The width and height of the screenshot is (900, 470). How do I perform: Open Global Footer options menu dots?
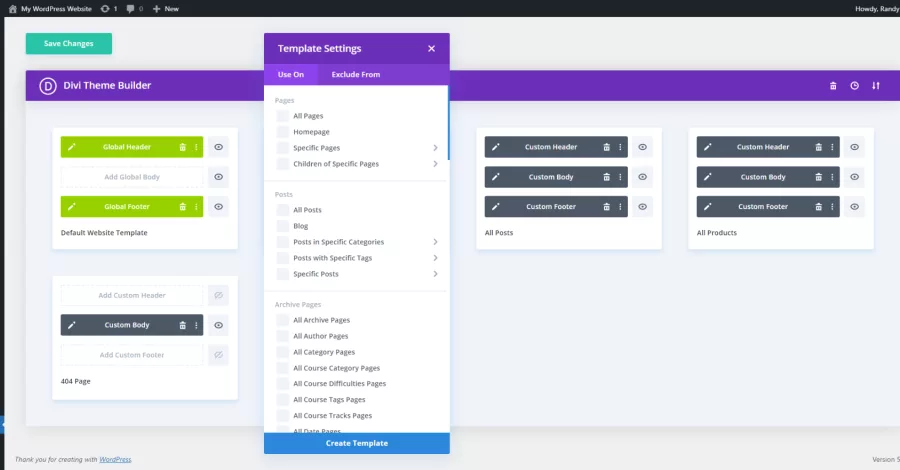click(196, 207)
